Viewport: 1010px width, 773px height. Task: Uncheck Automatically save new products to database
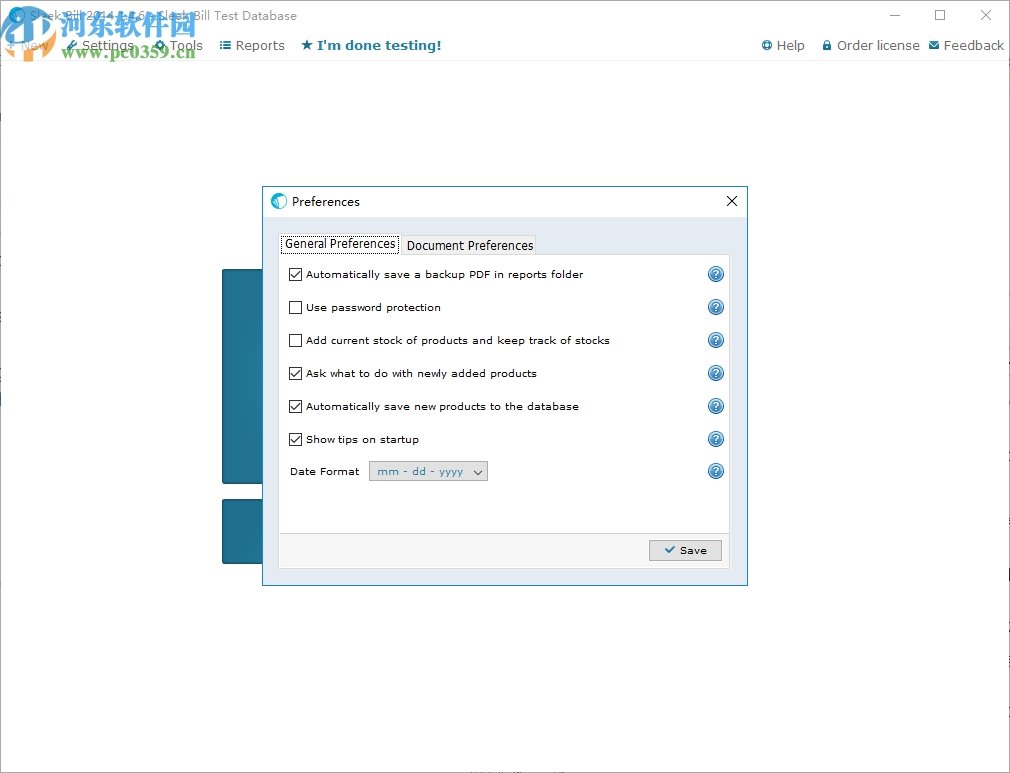click(295, 406)
